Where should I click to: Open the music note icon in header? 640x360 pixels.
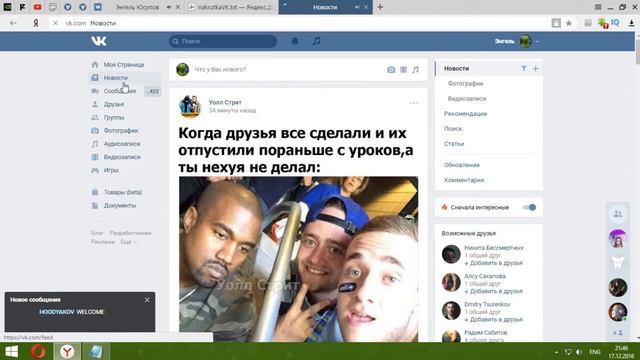[x=317, y=41]
